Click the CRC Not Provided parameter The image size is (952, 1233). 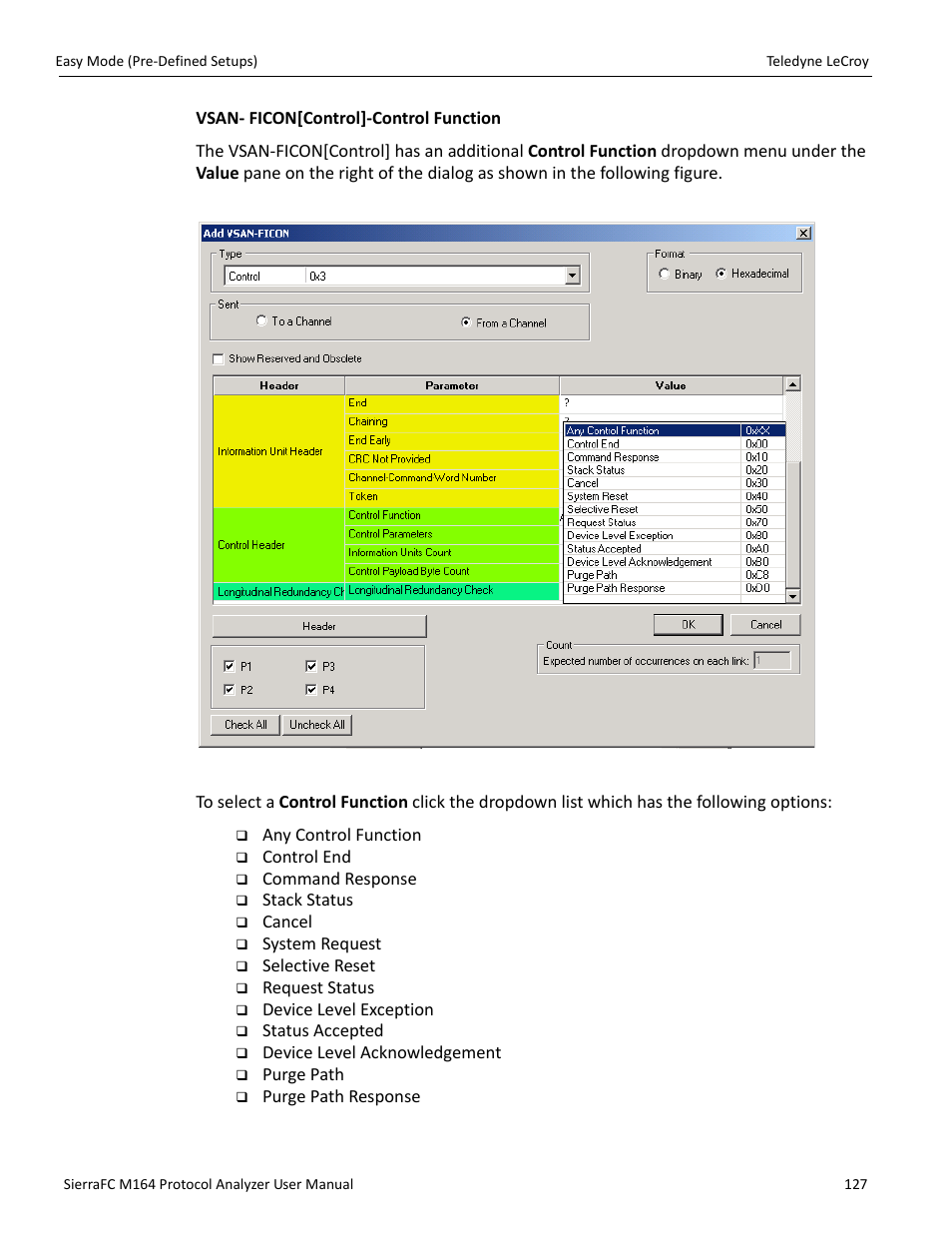[x=452, y=459]
